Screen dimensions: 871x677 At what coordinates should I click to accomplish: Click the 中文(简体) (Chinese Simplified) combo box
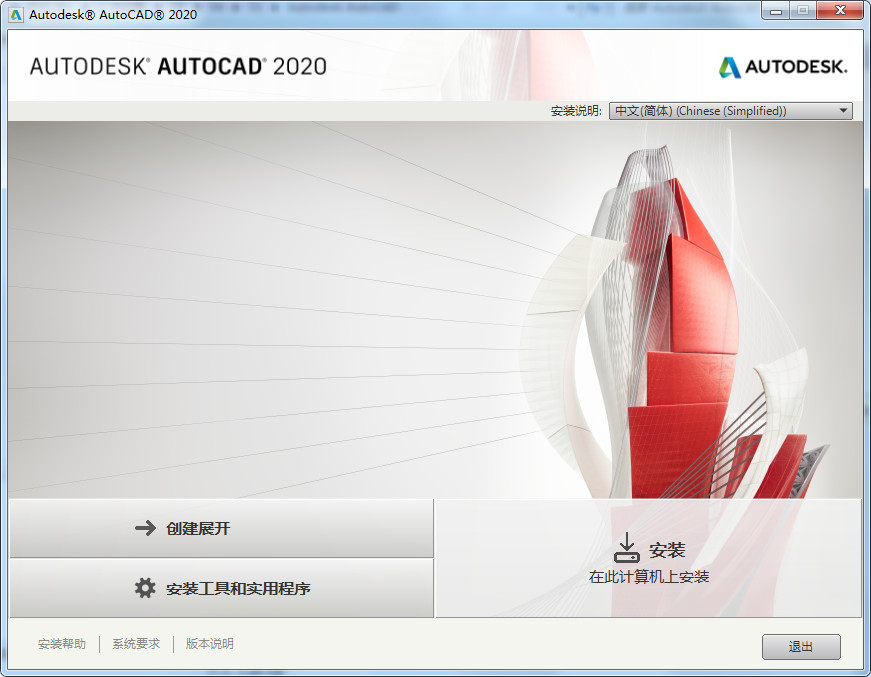730,110
